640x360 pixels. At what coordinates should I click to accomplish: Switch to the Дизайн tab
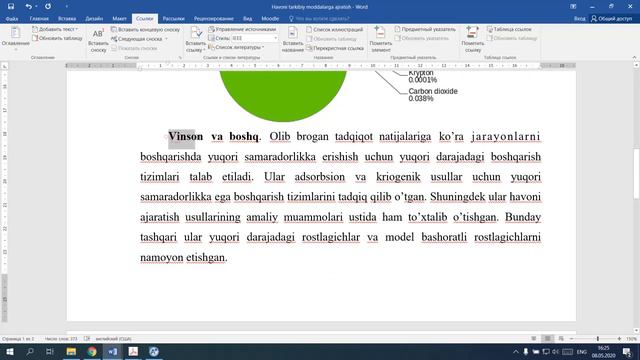94,18
